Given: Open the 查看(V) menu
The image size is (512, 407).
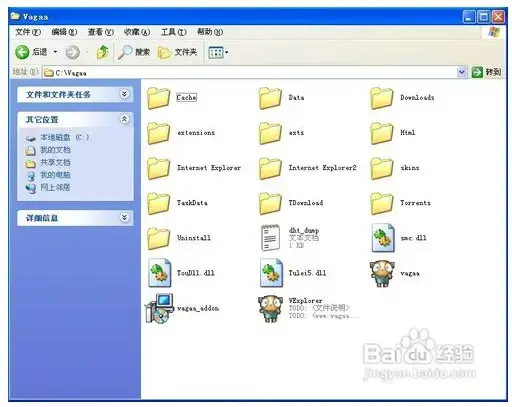Looking at the screenshot, I should [x=101, y=32].
